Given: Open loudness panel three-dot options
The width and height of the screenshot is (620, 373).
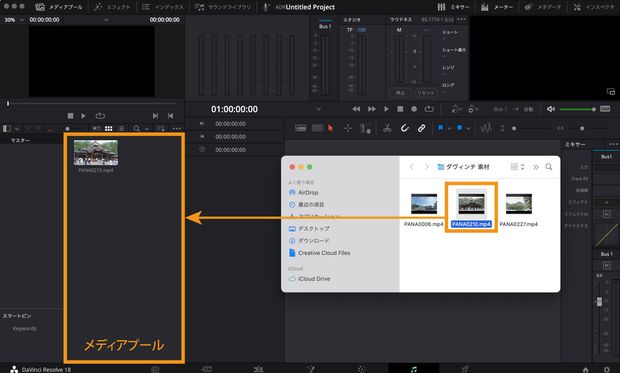Looking at the screenshot, I should coord(461,19).
